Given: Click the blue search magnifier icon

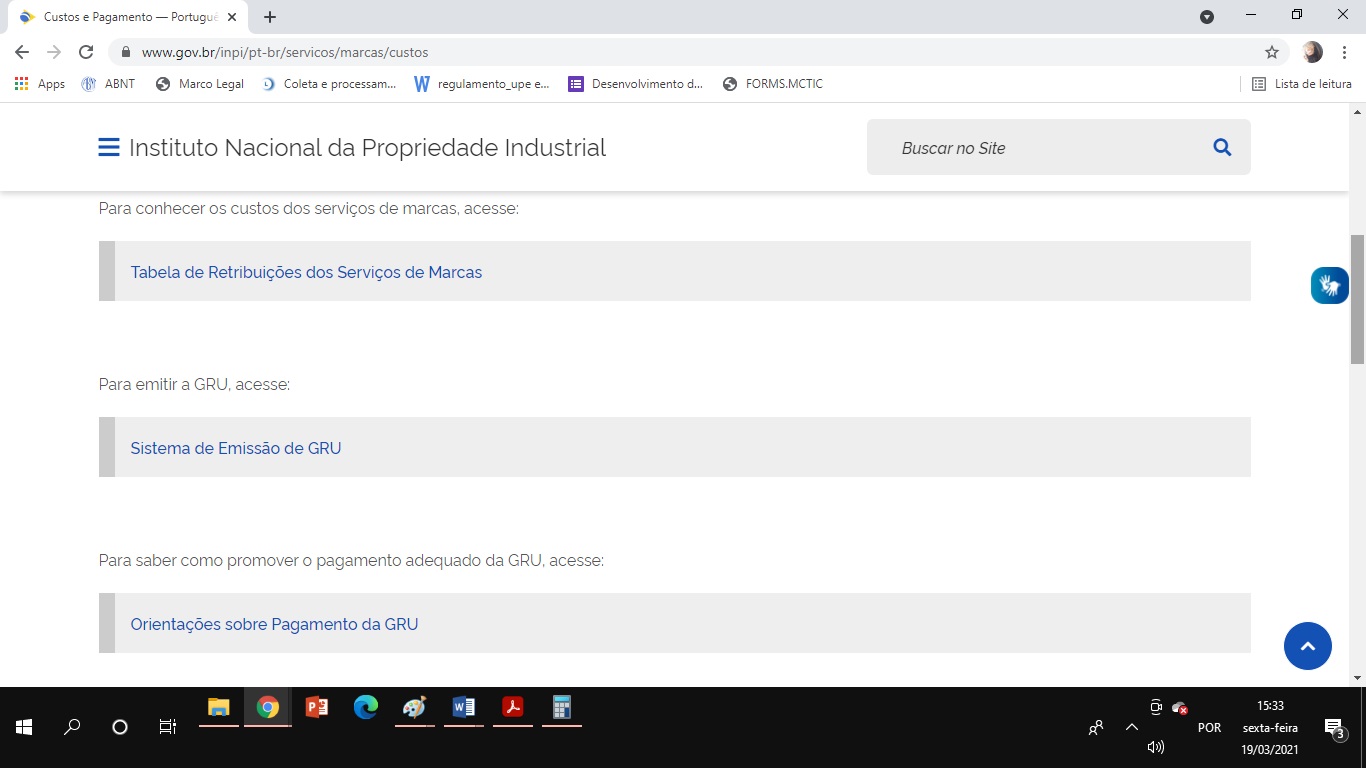Looking at the screenshot, I should coord(1222,148).
